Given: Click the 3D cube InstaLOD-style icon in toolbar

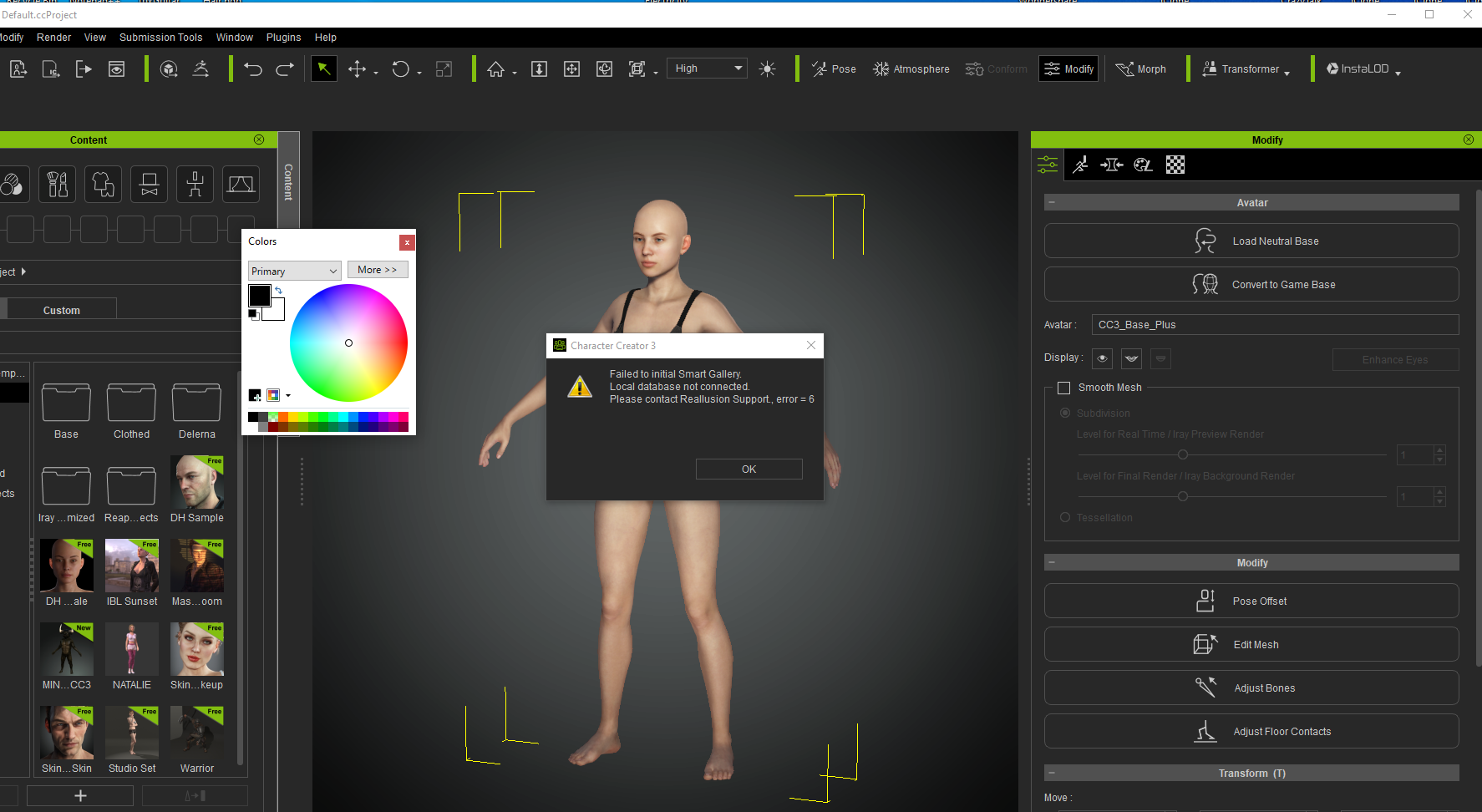Looking at the screenshot, I should click(169, 69).
